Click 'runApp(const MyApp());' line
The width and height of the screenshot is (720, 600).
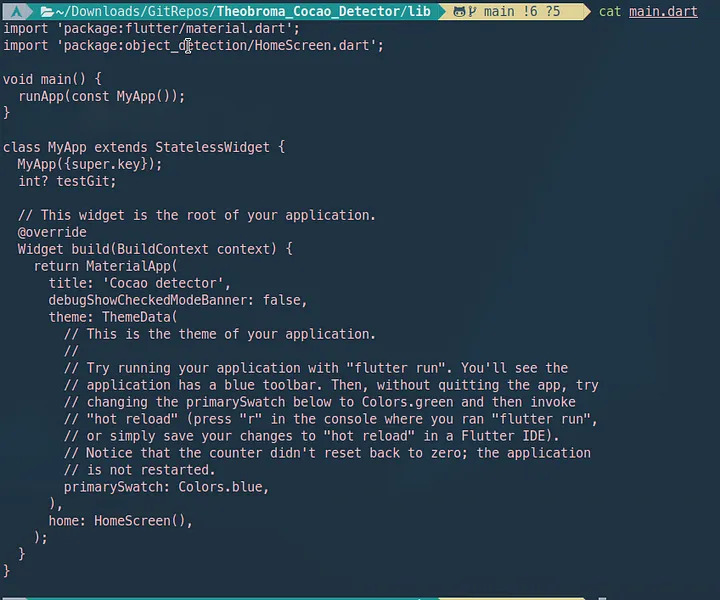[101, 96]
